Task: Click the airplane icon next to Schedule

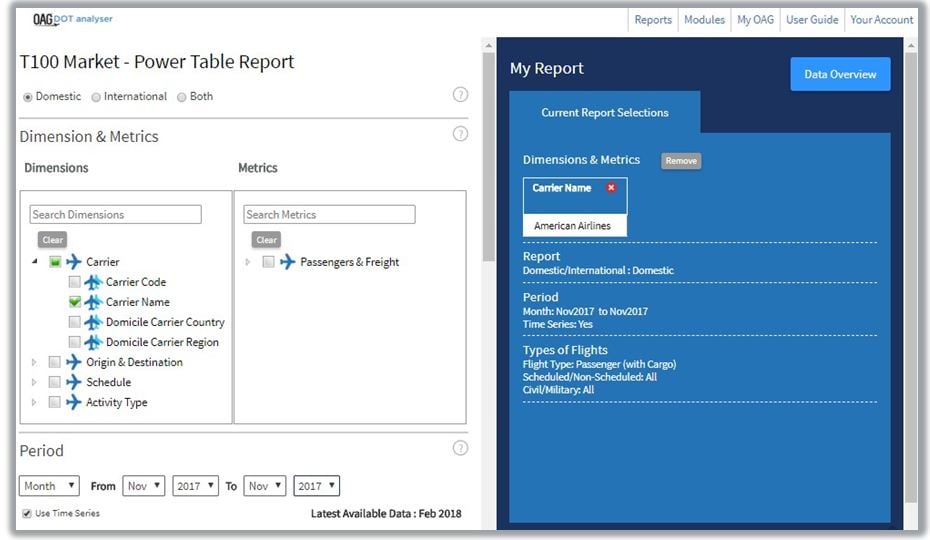Action: click(x=74, y=382)
